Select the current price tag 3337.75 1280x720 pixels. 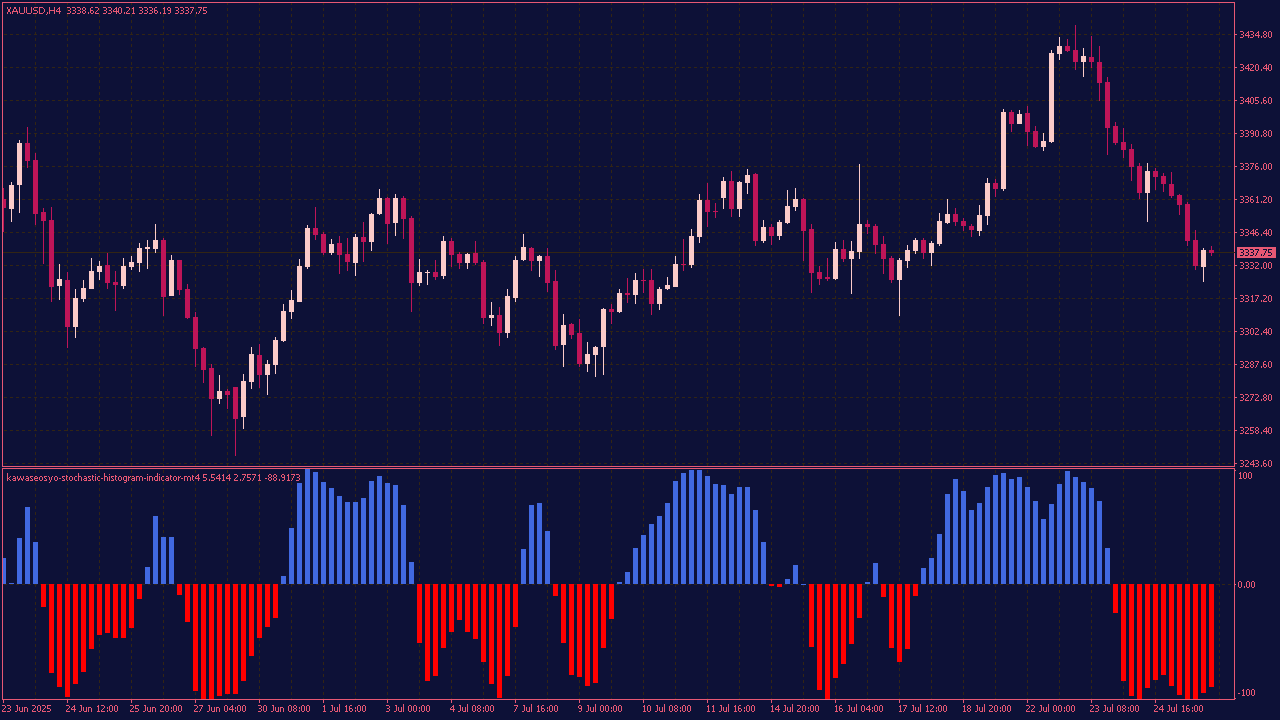point(1256,253)
